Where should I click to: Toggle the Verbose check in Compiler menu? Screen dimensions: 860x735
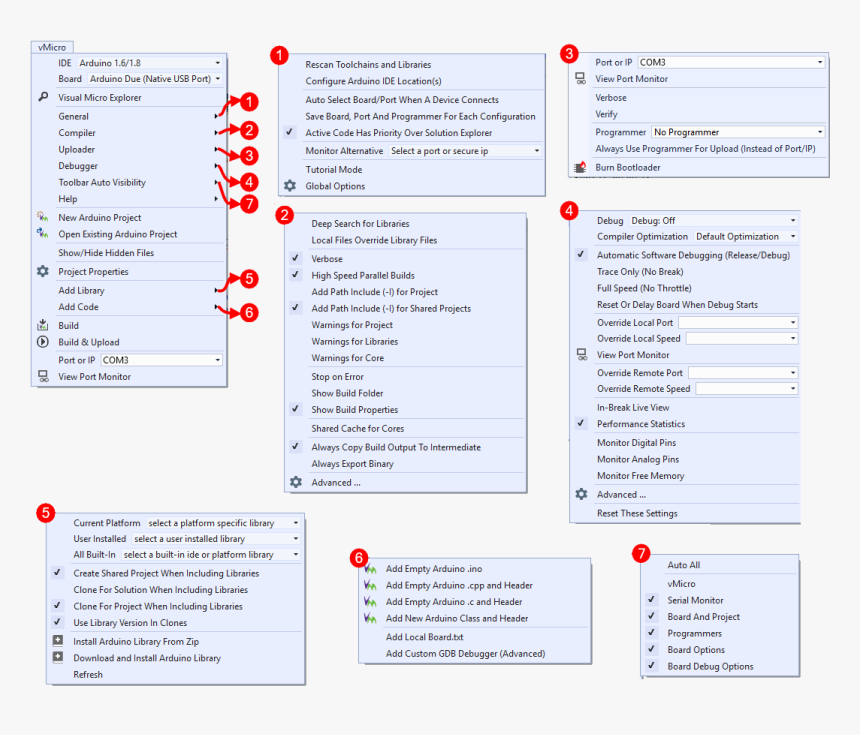coord(296,258)
